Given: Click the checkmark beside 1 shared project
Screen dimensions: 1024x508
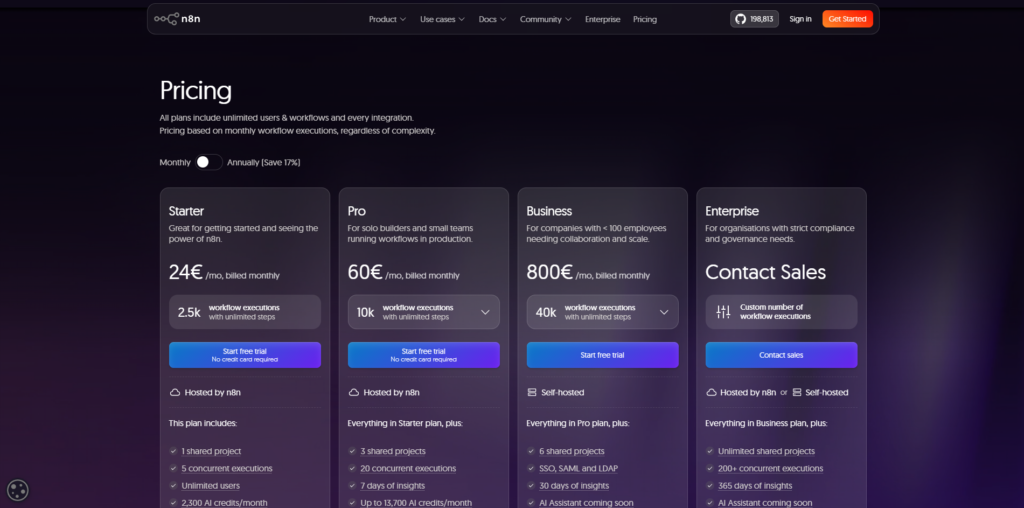Looking at the screenshot, I should tap(174, 451).
